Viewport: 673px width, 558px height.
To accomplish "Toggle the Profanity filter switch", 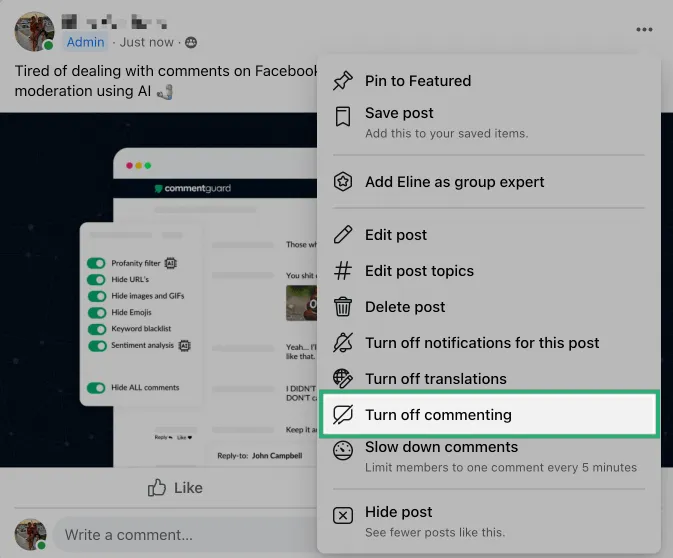I will click(96, 263).
